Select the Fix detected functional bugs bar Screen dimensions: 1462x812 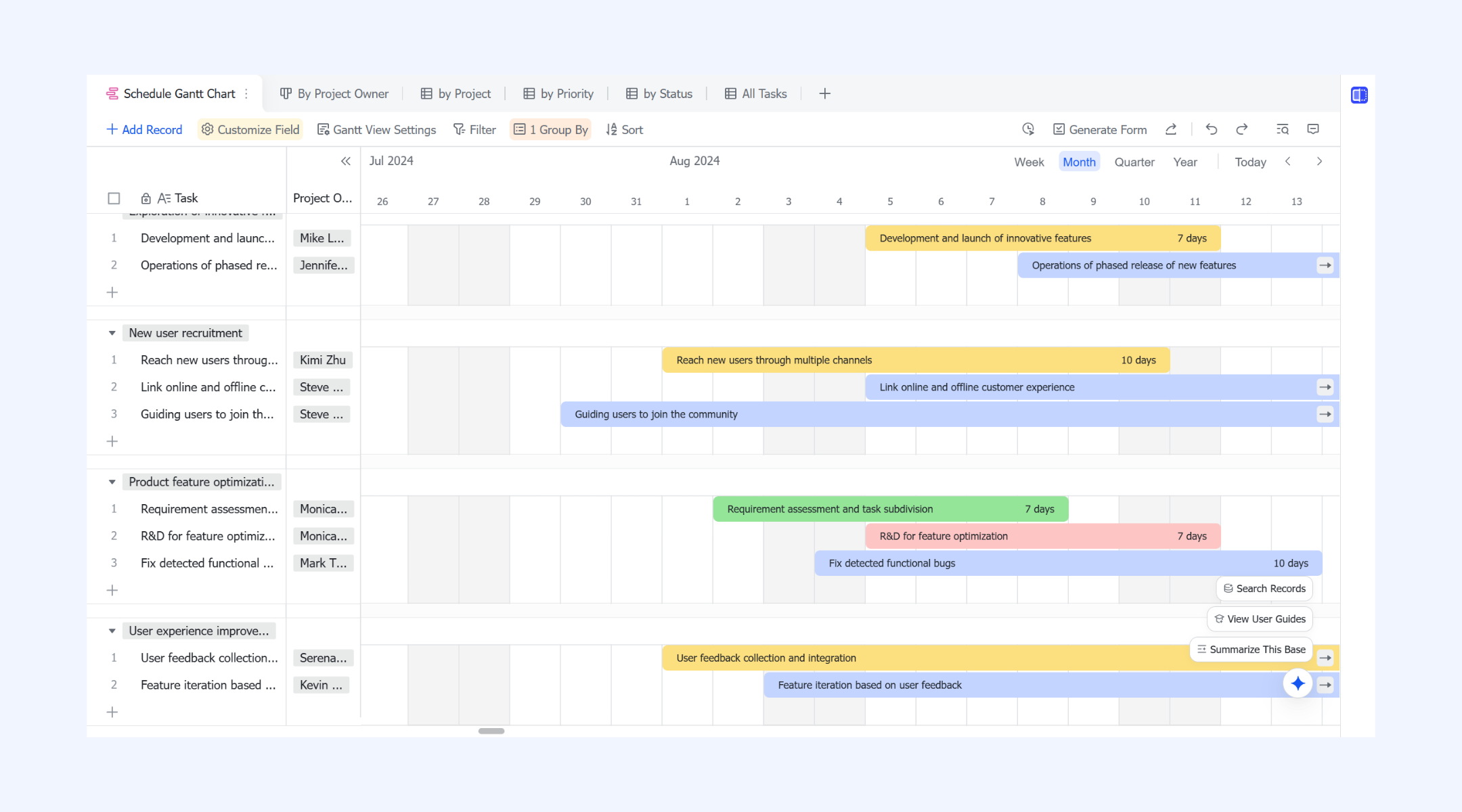coord(1068,563)
